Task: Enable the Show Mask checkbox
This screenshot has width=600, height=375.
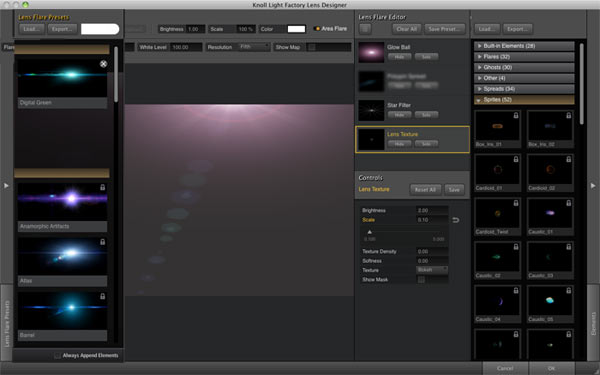Action: coord(421,280)
